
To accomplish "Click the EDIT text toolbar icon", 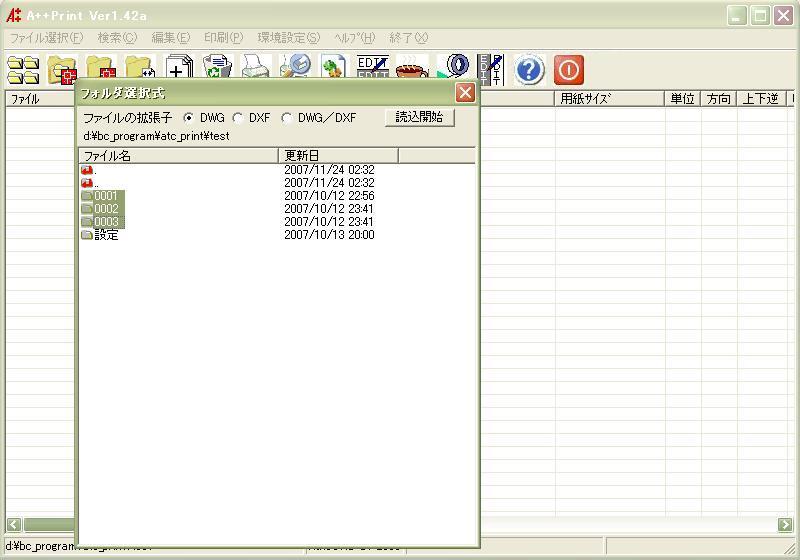I will [373, 69].
